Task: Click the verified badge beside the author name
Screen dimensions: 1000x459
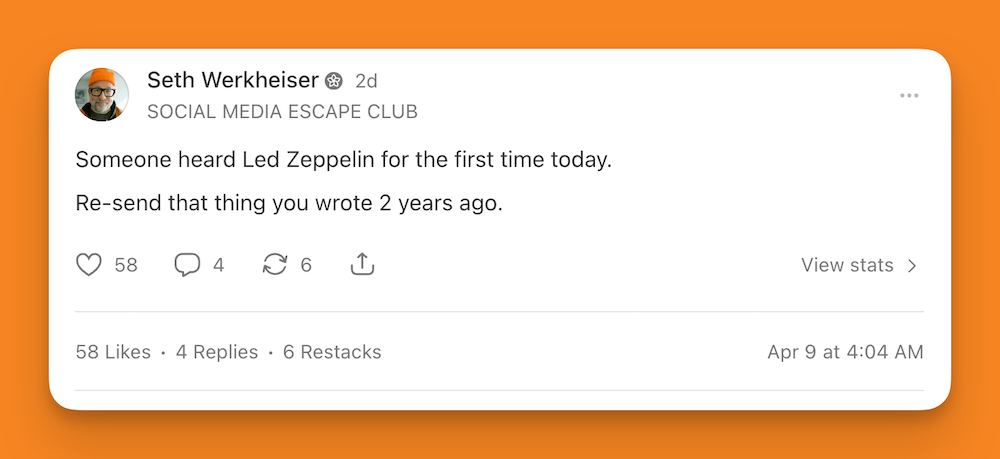Action: [335, 81]
